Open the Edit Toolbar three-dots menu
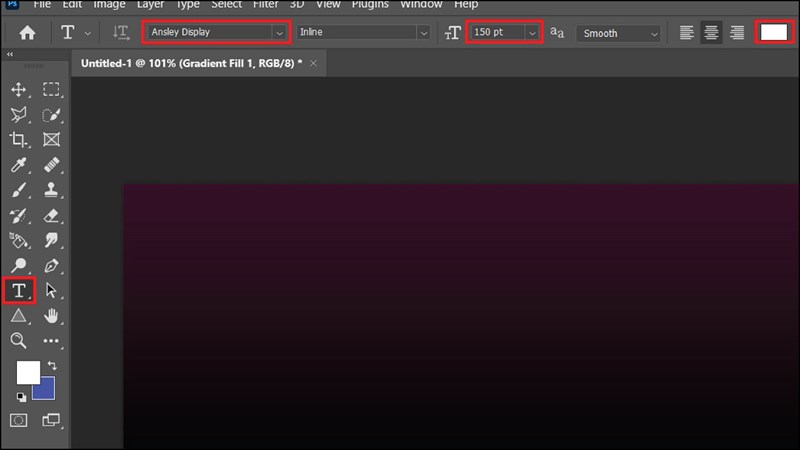This screenshot has height=450, width=800. [x=51, y=341]
